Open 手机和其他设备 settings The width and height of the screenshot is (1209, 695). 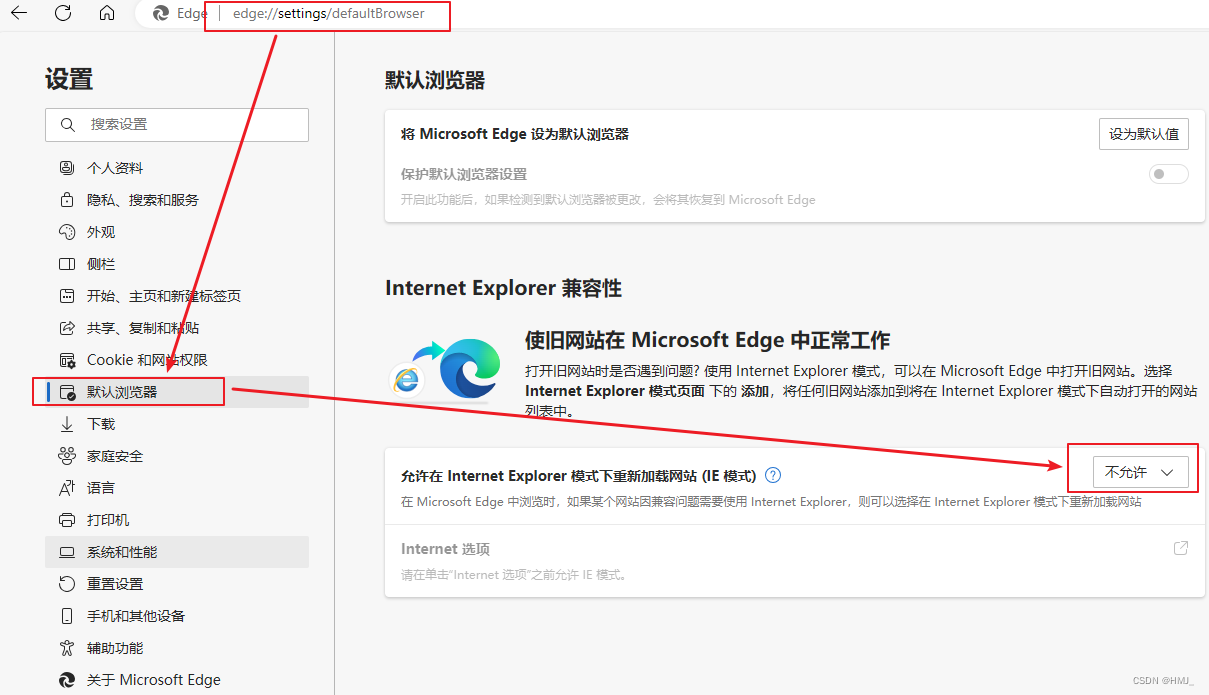point(177,616)
